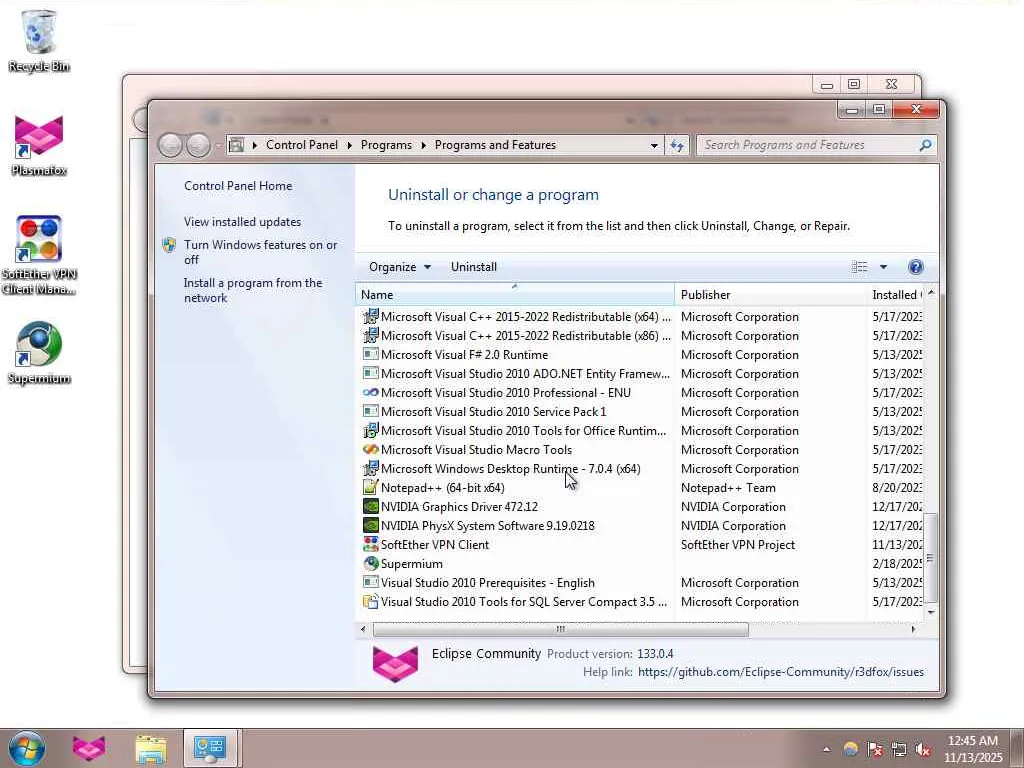
Task: Click the vertical scrollbar down arrow
Action: point(931,612)
